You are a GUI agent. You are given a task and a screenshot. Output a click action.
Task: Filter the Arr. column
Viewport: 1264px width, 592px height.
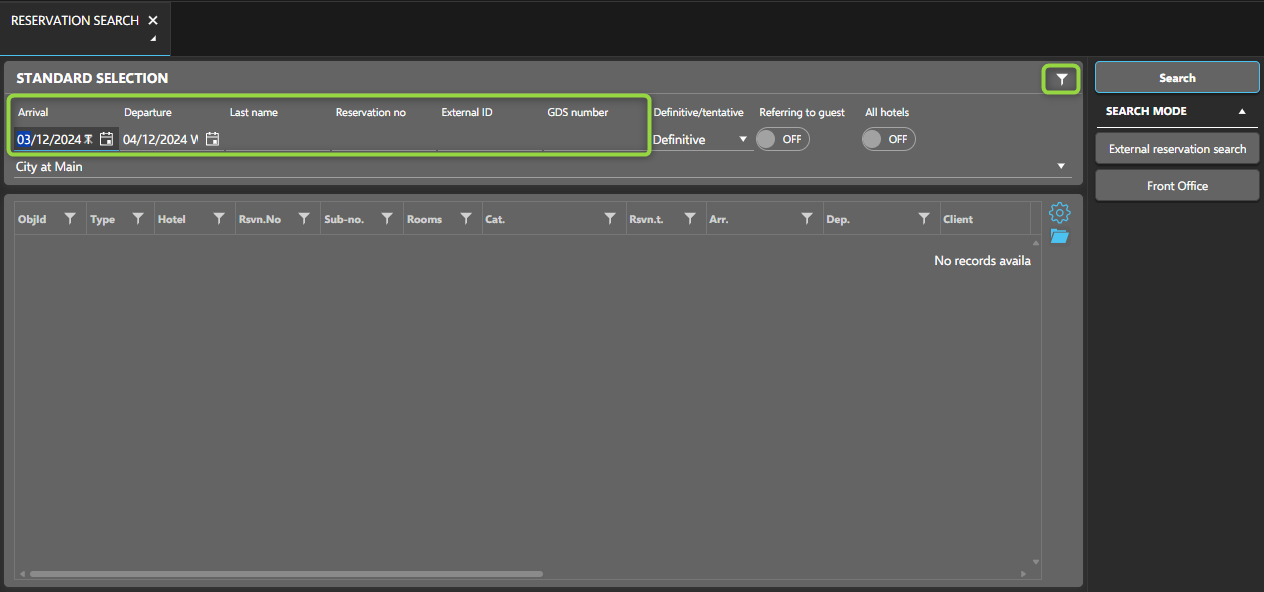coord(807,219)
